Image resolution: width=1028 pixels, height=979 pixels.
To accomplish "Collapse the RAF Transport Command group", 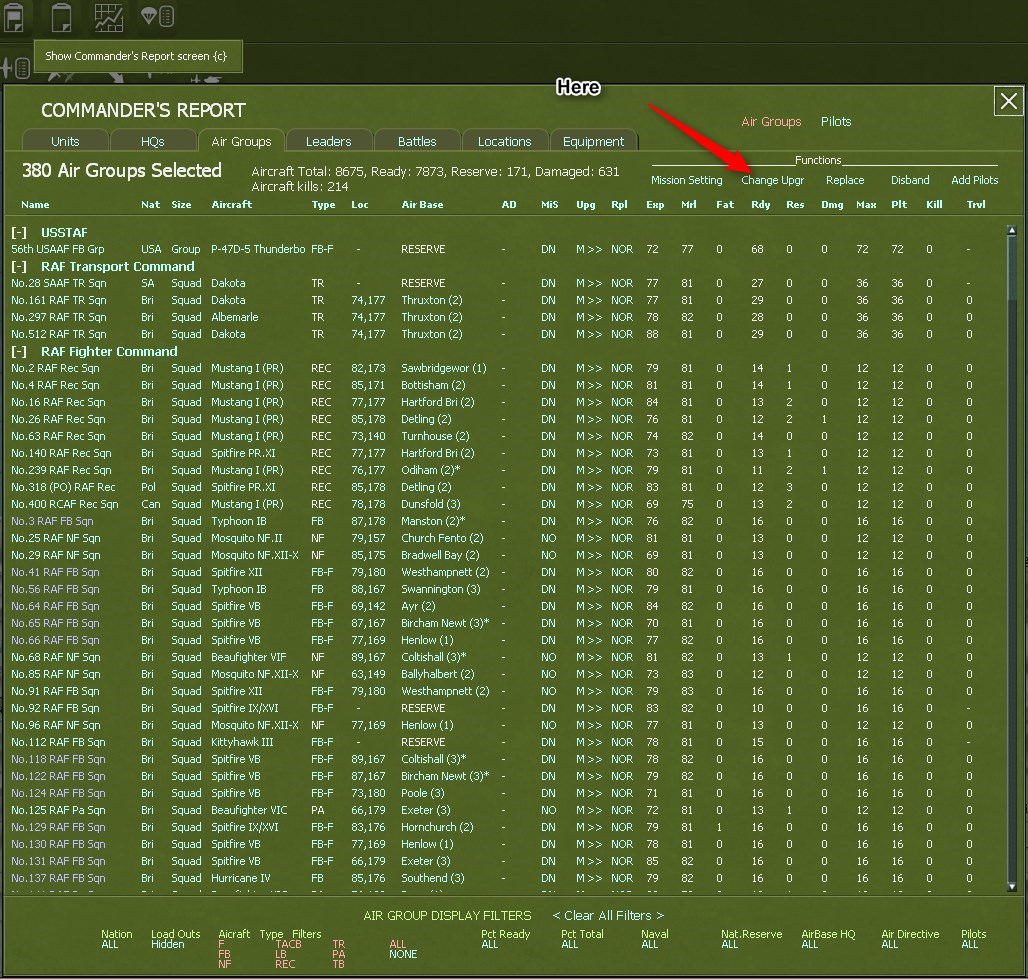I will (x=19, y=267).
